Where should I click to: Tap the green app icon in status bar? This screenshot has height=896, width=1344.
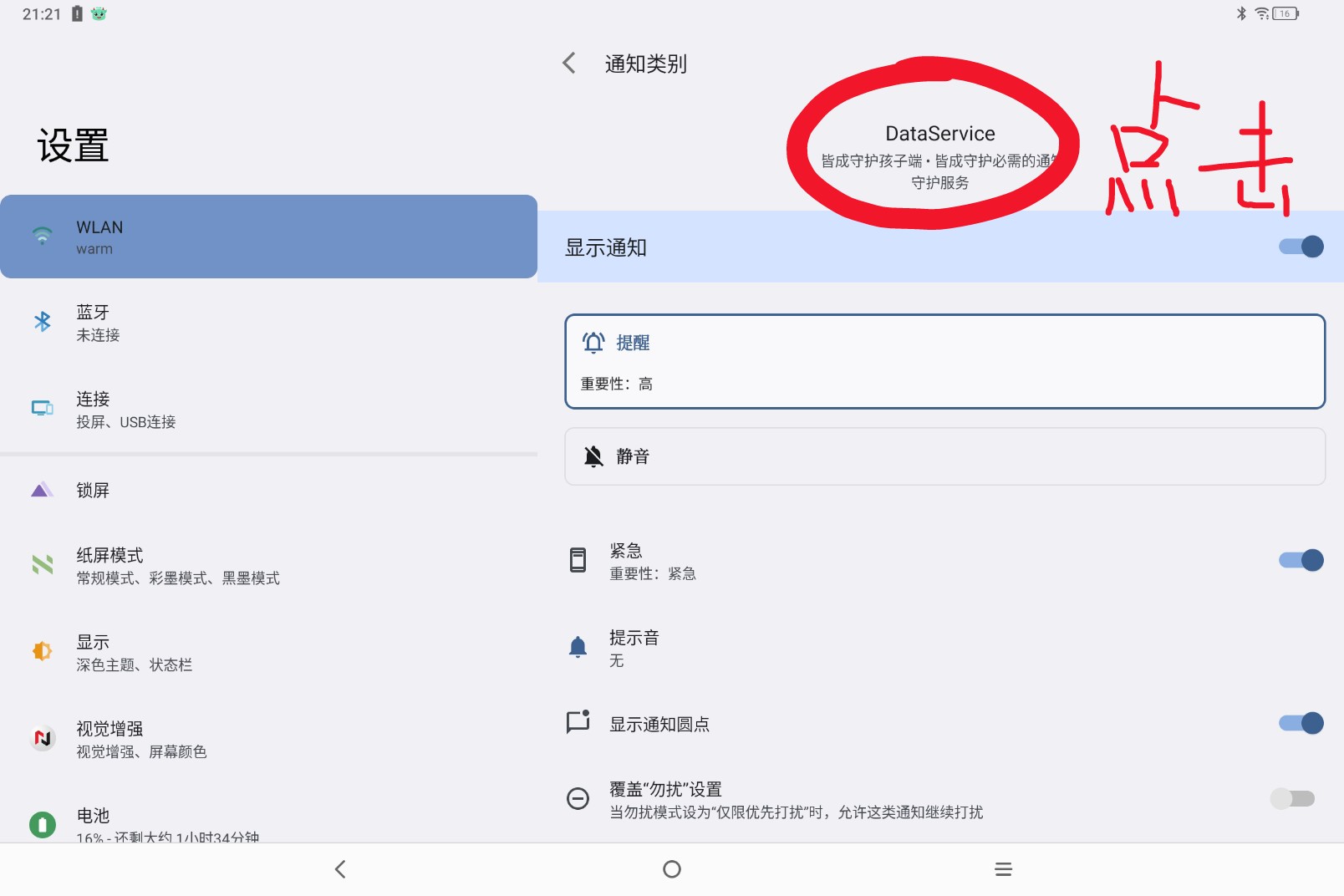[x=99, y=13]
